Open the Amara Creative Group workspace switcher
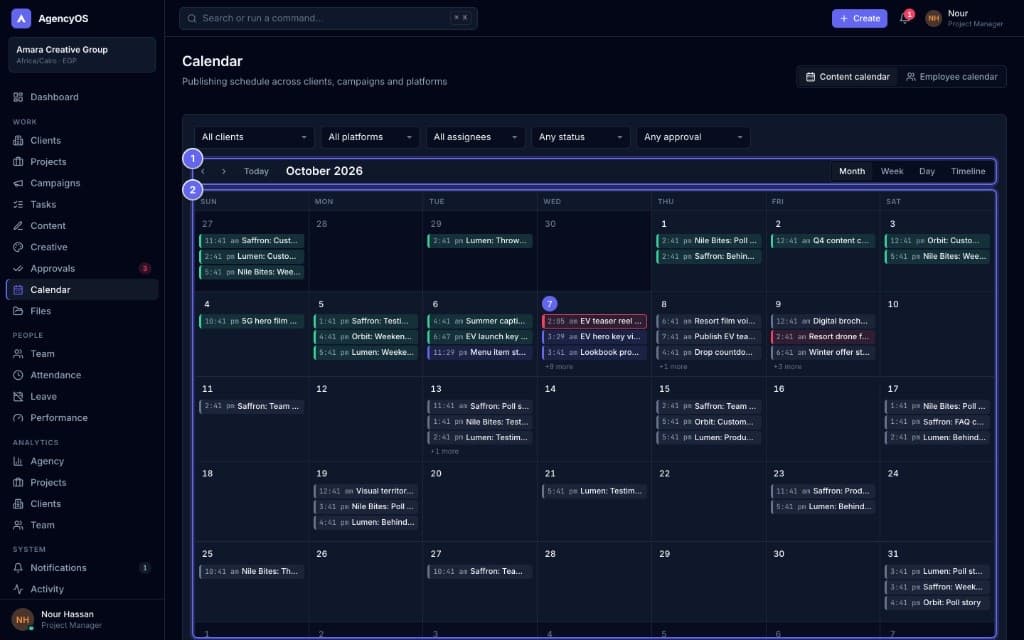This screenshot has width=1024, height=640. click(82, 54)
